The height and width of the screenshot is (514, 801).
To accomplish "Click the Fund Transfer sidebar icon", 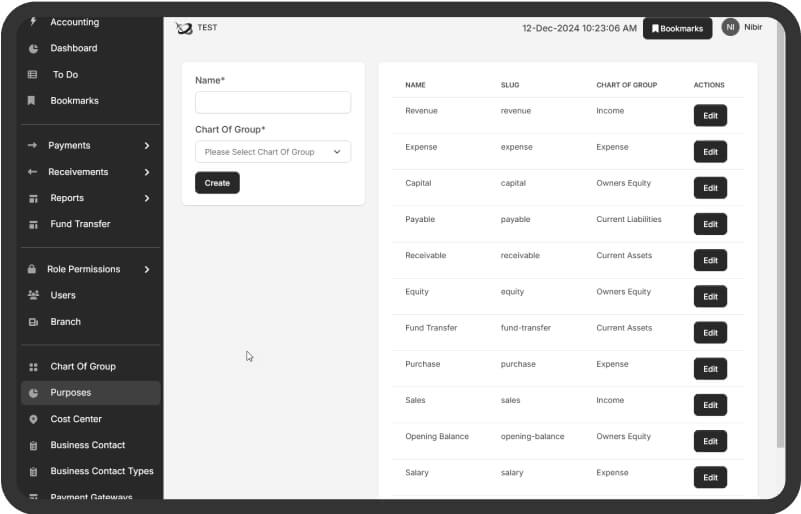I will click(x=33, y=224).
